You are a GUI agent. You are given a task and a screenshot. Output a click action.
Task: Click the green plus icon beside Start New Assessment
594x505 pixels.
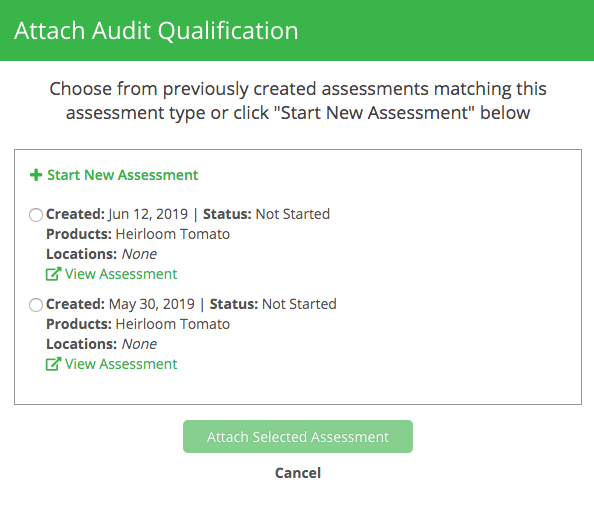point(36,175)
